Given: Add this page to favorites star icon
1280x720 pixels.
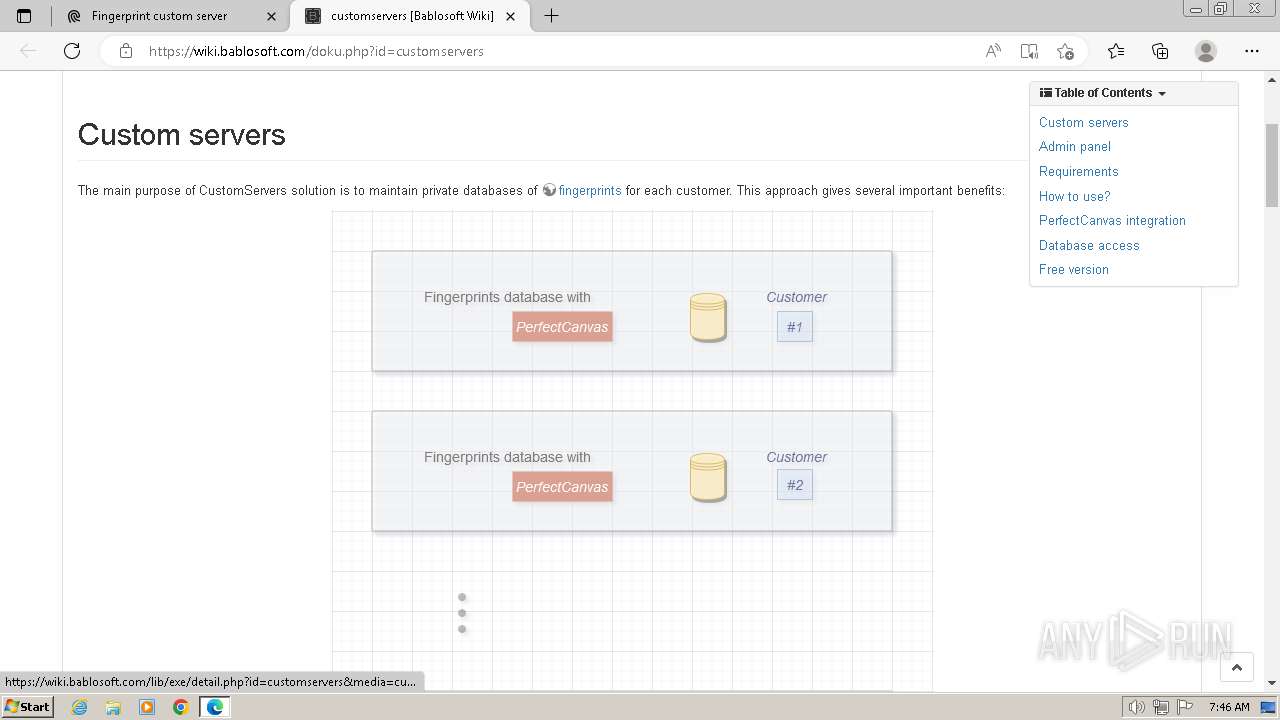Looking at the screenshot, I should (x=1065, y=51).
